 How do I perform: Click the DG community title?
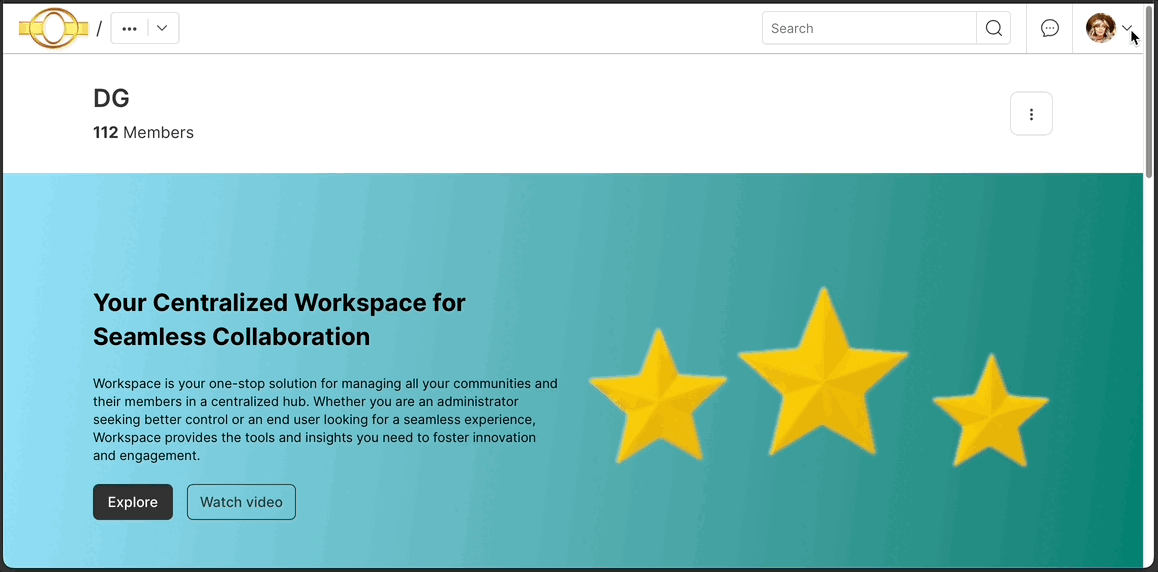coord(111,98)
